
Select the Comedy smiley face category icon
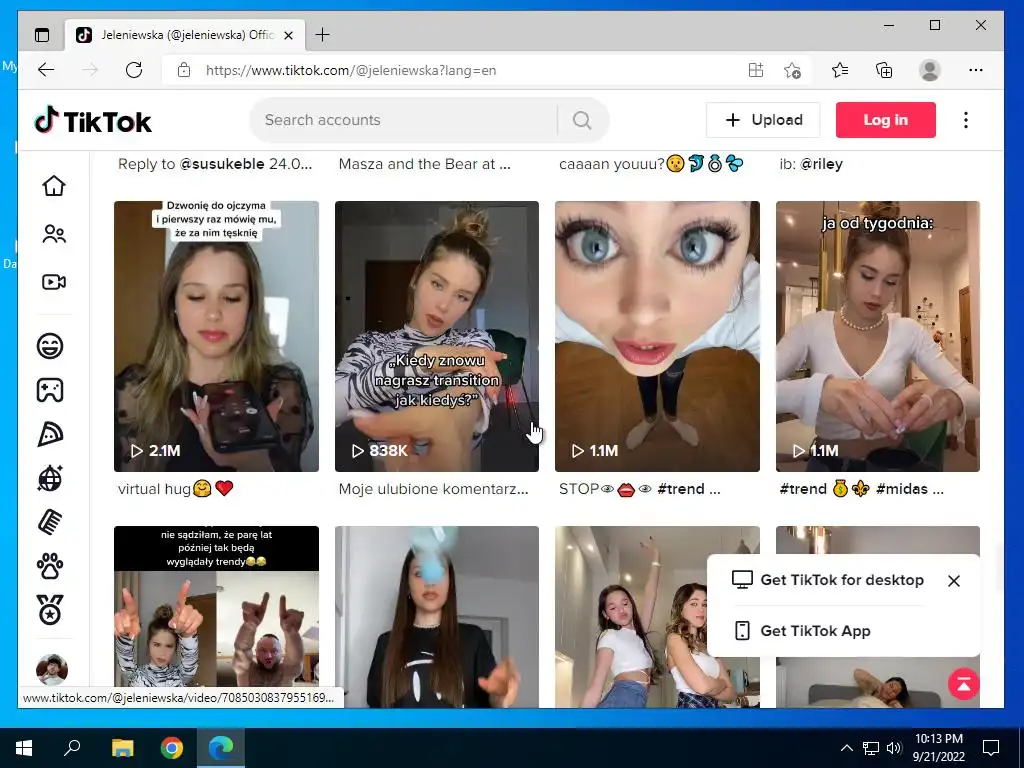pyautogui.click(x=50, y=345)
